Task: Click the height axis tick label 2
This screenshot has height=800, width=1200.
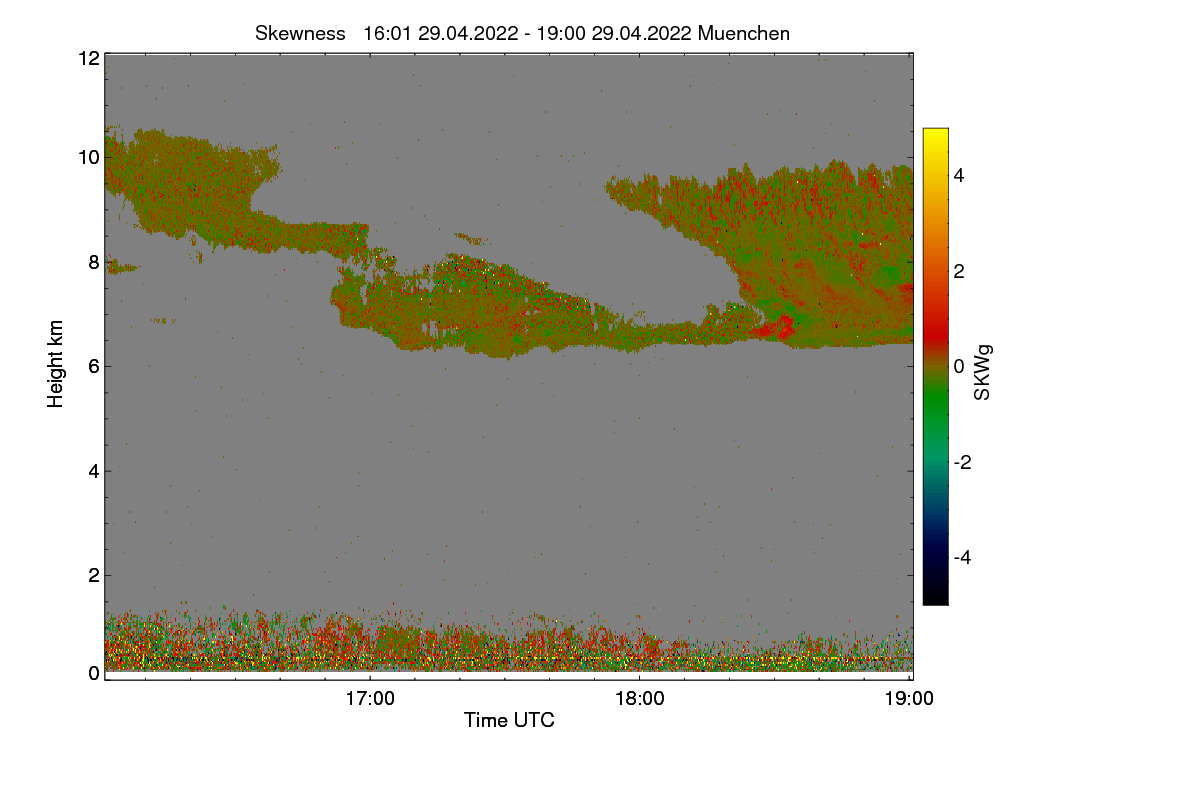Action: (94, 575)
